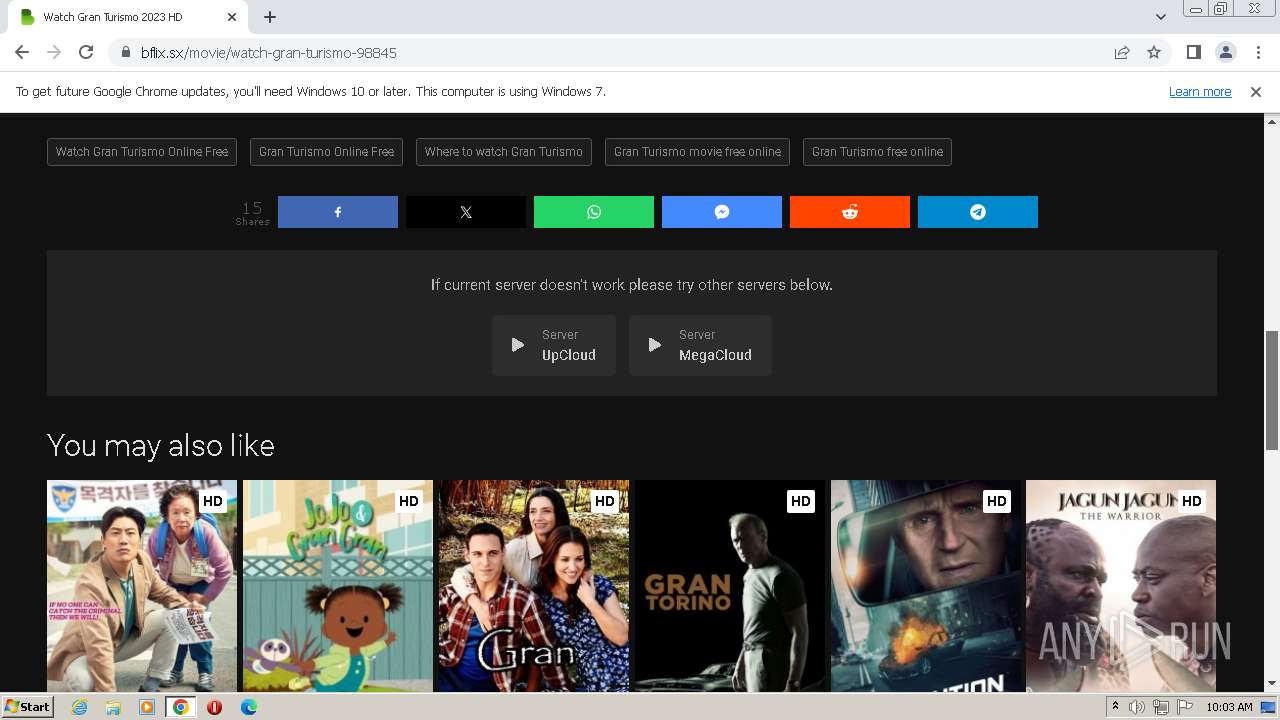Screen dimensions: 1280x720
Task: Close the 'Watch Gran Turismo 2023 HD' tab
Action: point(232,17)
